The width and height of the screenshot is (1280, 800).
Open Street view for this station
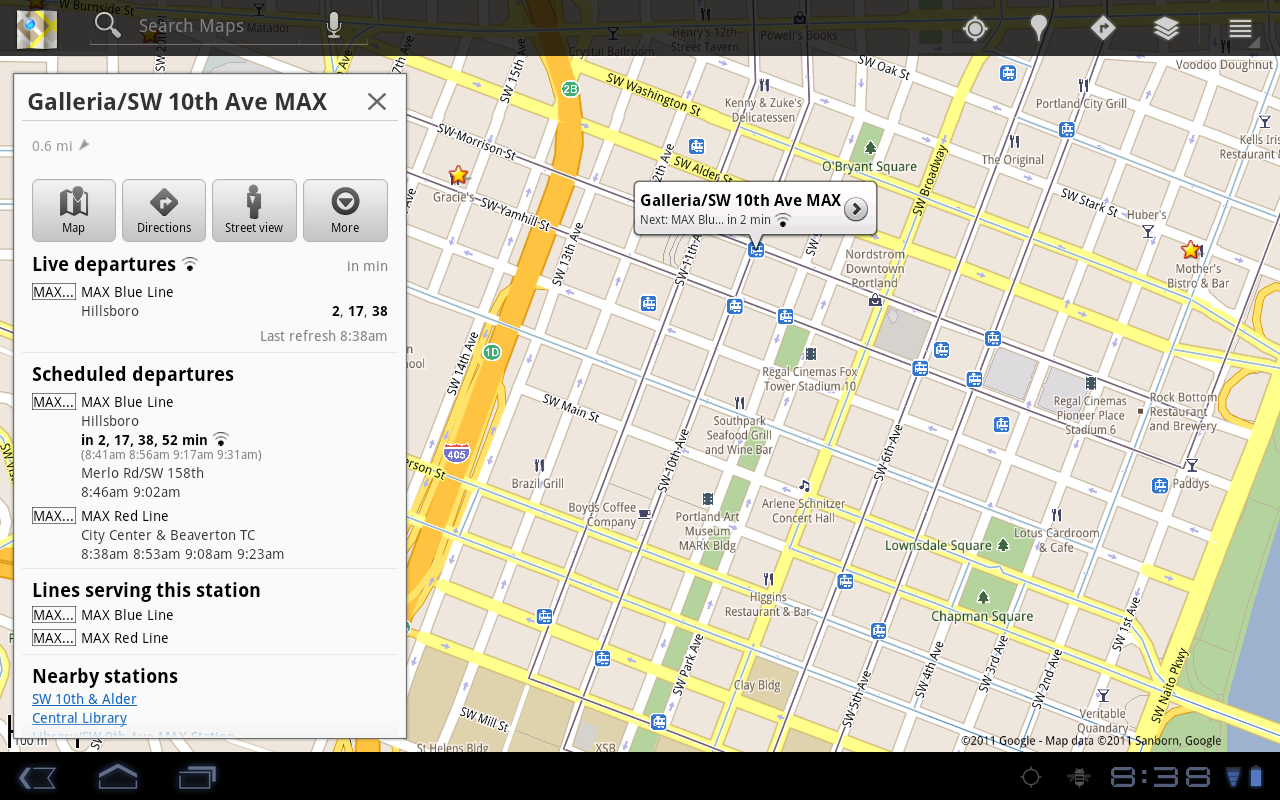point(254,210)
